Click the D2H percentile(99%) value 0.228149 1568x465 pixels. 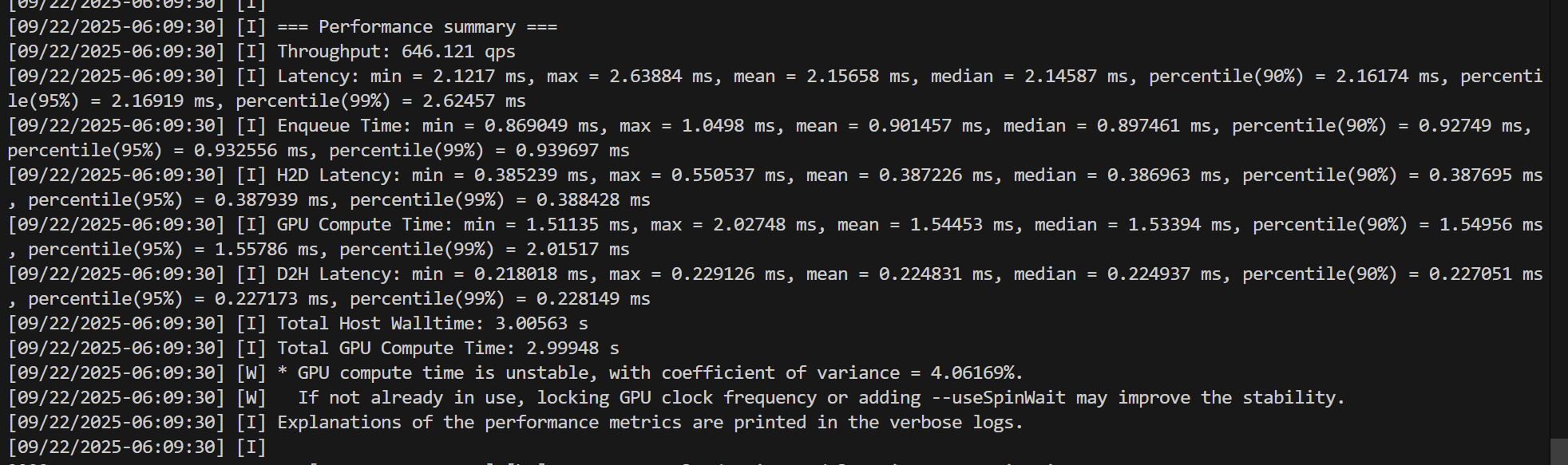coord(578,299)
